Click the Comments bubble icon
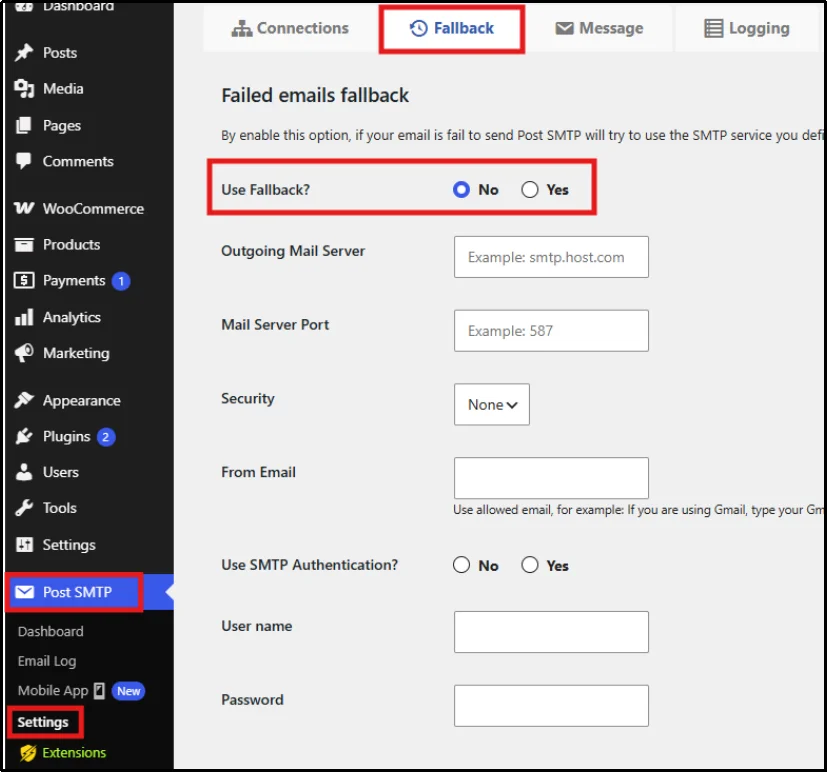828x773 pixels. pyautogui.click(x=24, y=161)
